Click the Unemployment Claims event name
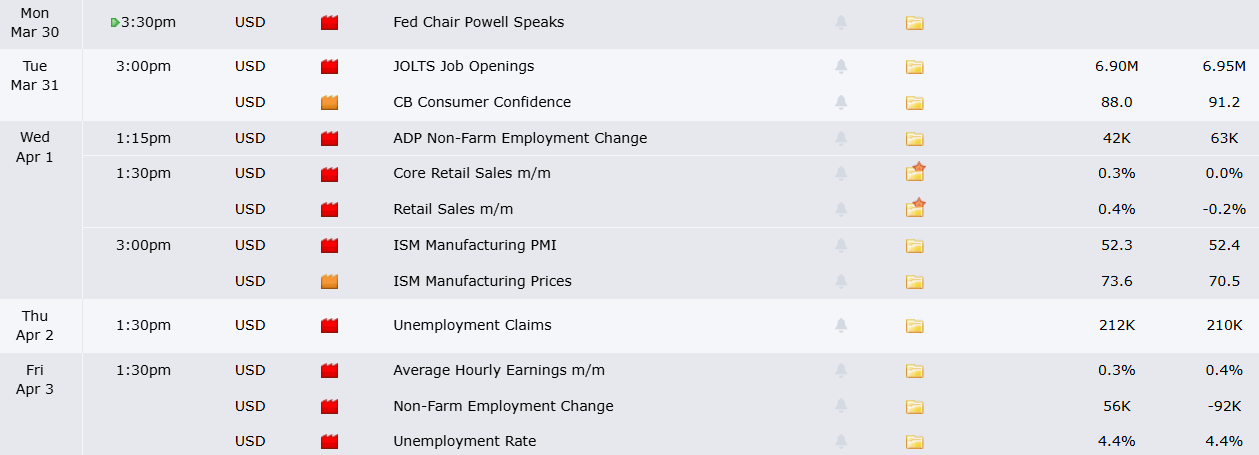 [x=472, y=325]
